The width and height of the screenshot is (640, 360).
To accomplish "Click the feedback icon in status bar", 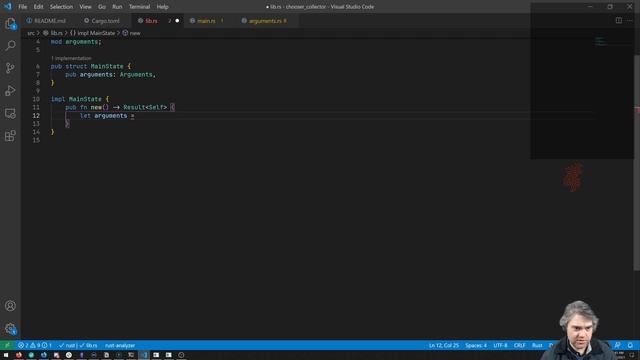I will pyautogui.click(x=617, y=345).
